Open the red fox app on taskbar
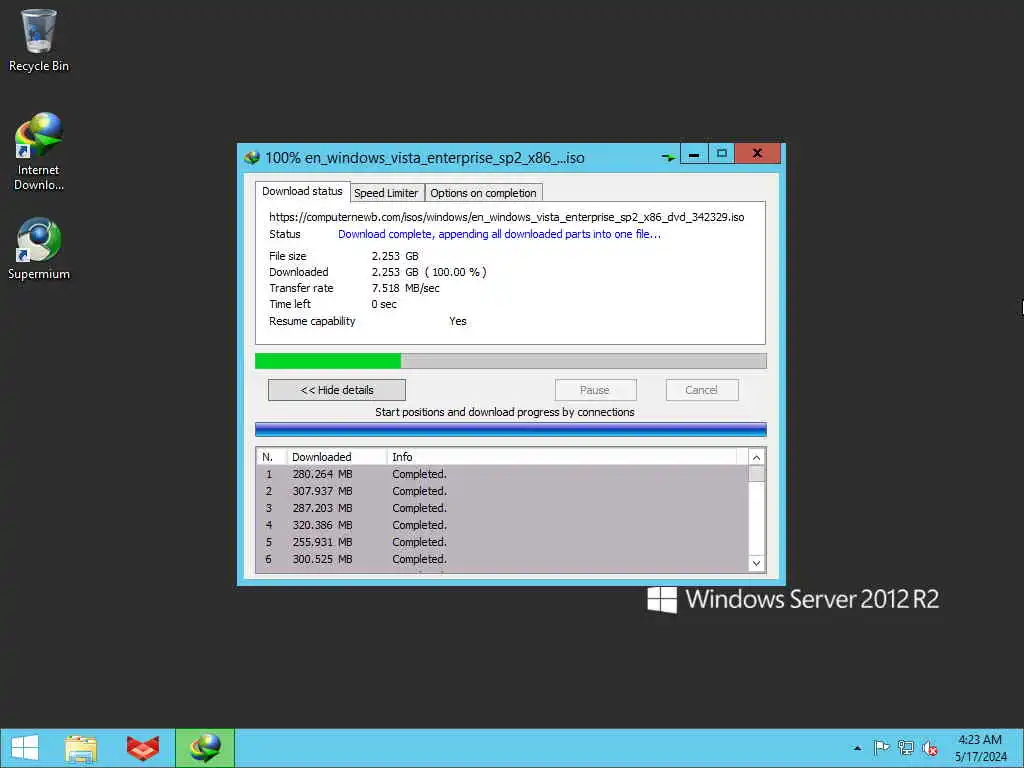The image size is (1024, 768). (x=142, y=748)
